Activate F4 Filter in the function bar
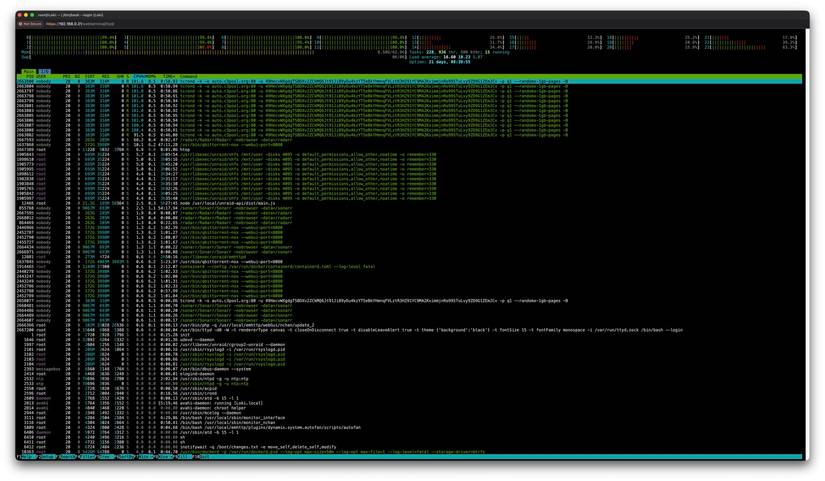The width and height of the screenshot is (825, 481). 87,457
